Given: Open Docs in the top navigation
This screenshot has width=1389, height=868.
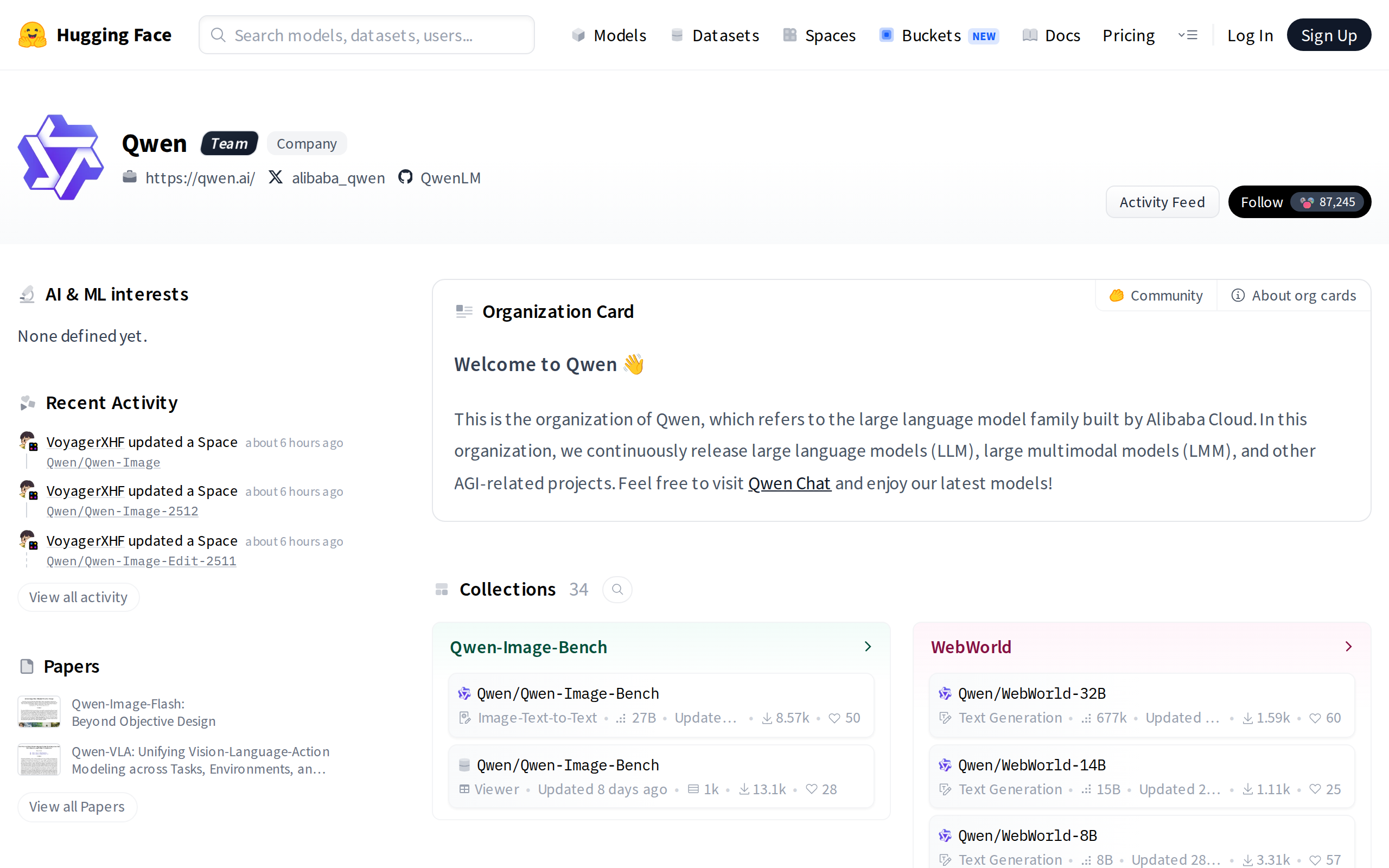Looking at the screenshot, I should point(1052,36).
